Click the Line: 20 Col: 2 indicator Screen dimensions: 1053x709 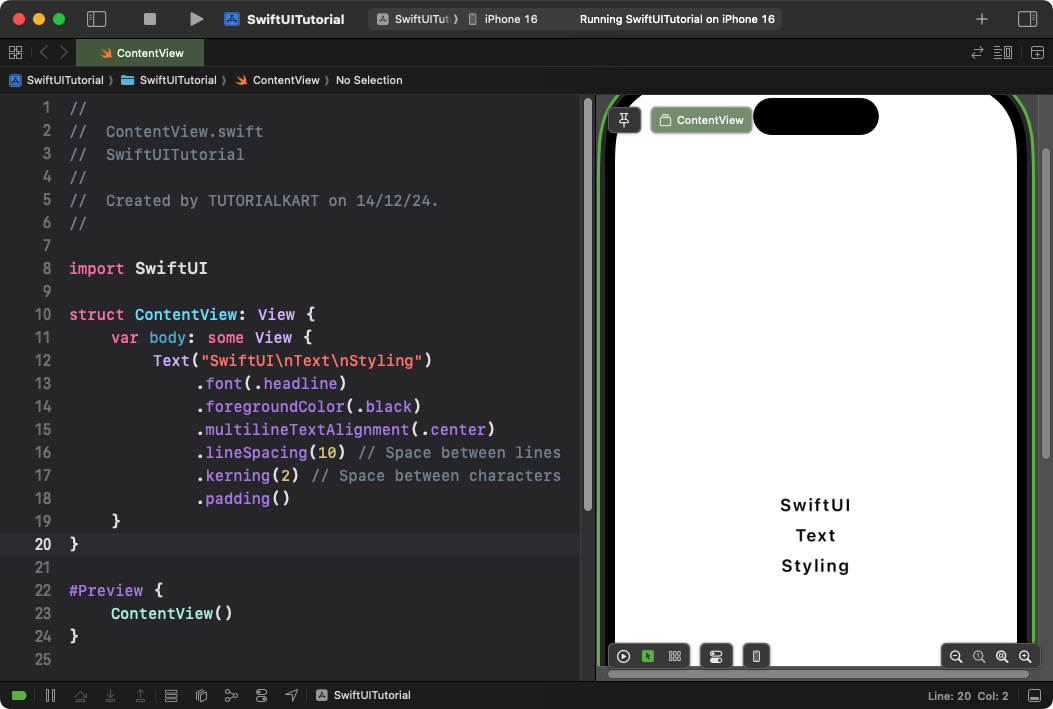click(968, 696)
